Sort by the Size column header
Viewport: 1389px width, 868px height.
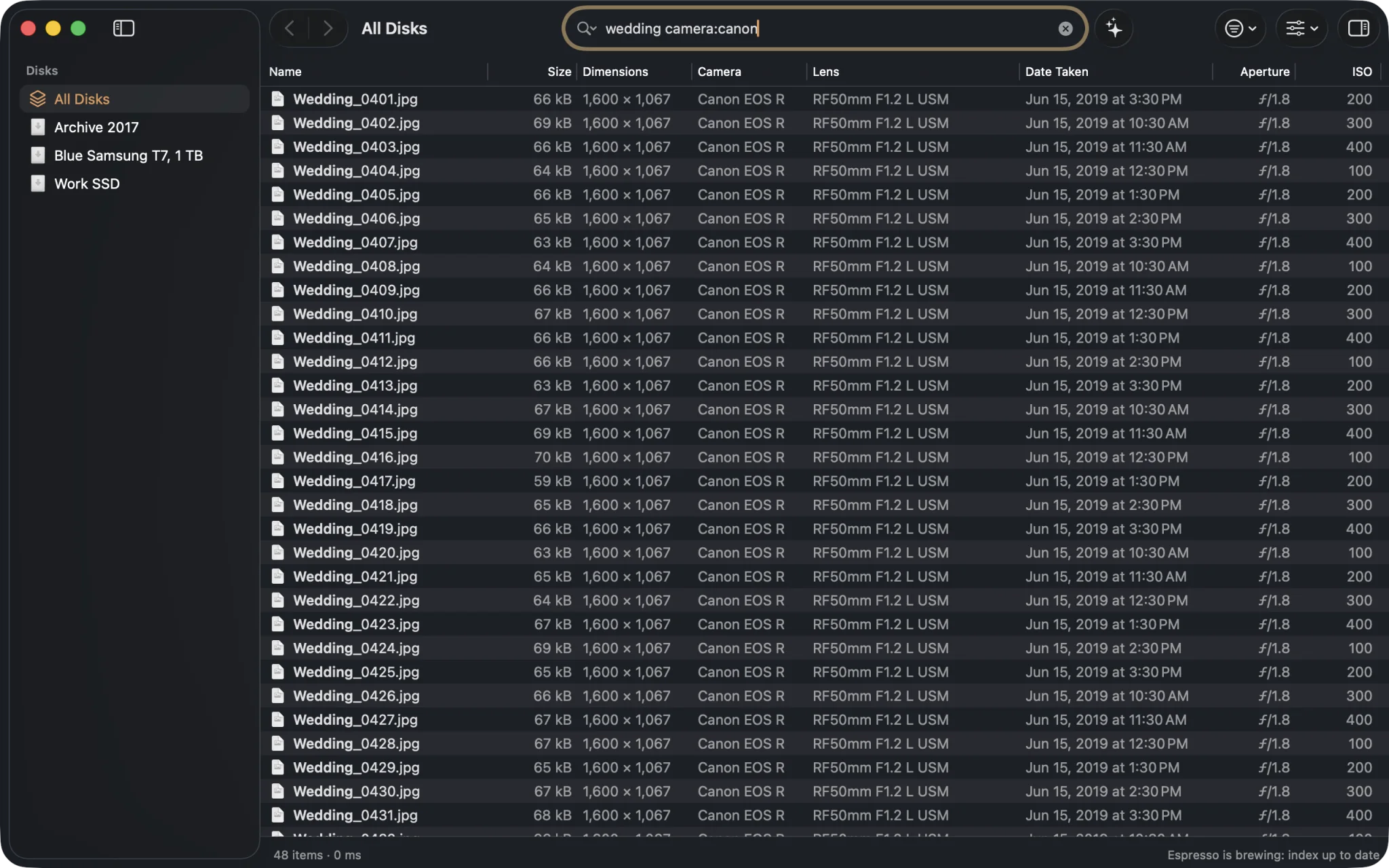click(x=559, y=72)
